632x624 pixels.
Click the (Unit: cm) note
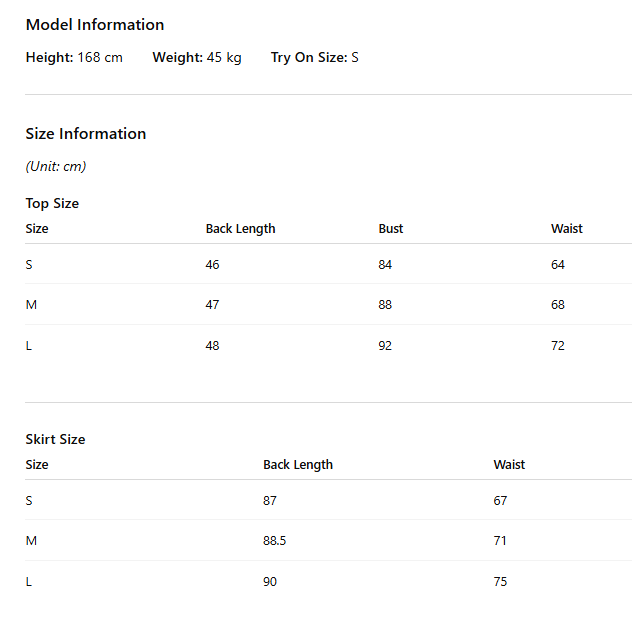[x=56, y=166]
